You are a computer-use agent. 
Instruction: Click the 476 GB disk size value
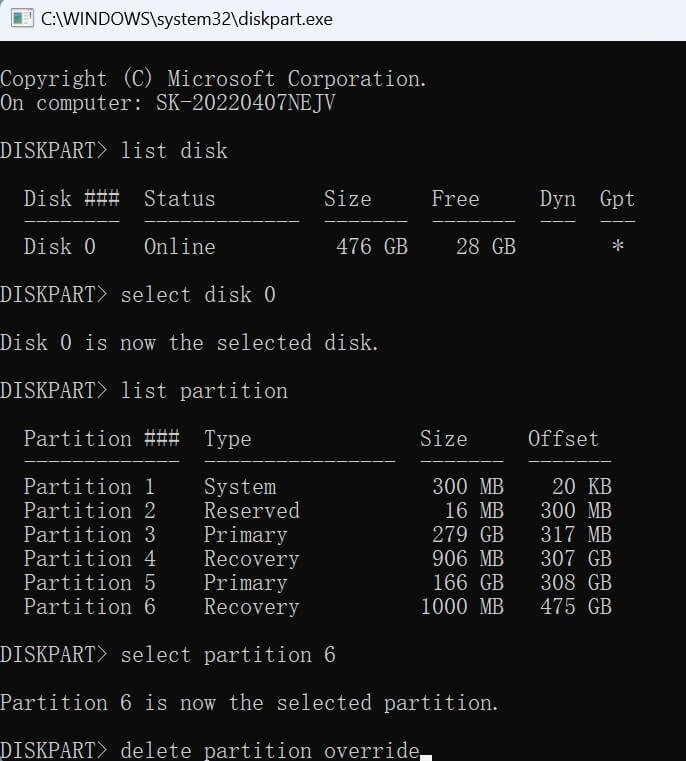click(x=372, y=247)
